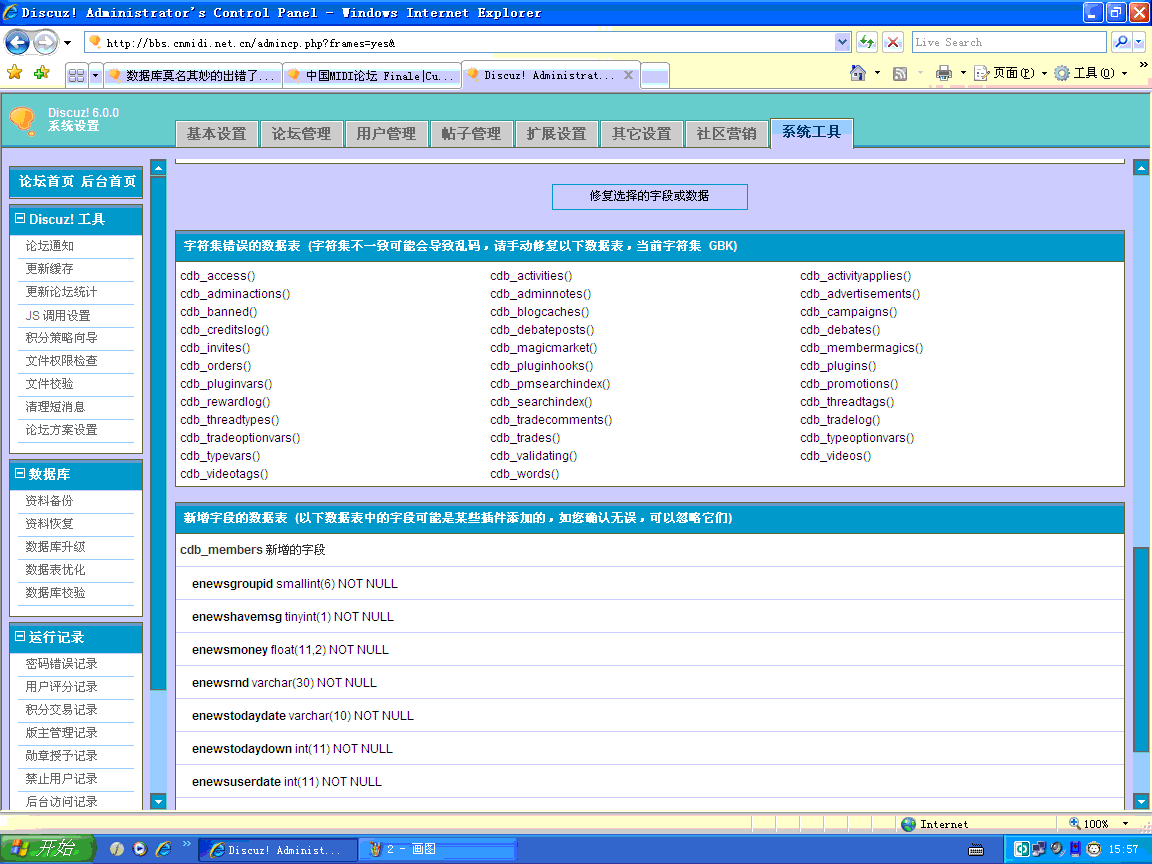The image size is (1152, 864).
Task: Click the Discuz! Administ taskbar button
Action: point(278,849)
